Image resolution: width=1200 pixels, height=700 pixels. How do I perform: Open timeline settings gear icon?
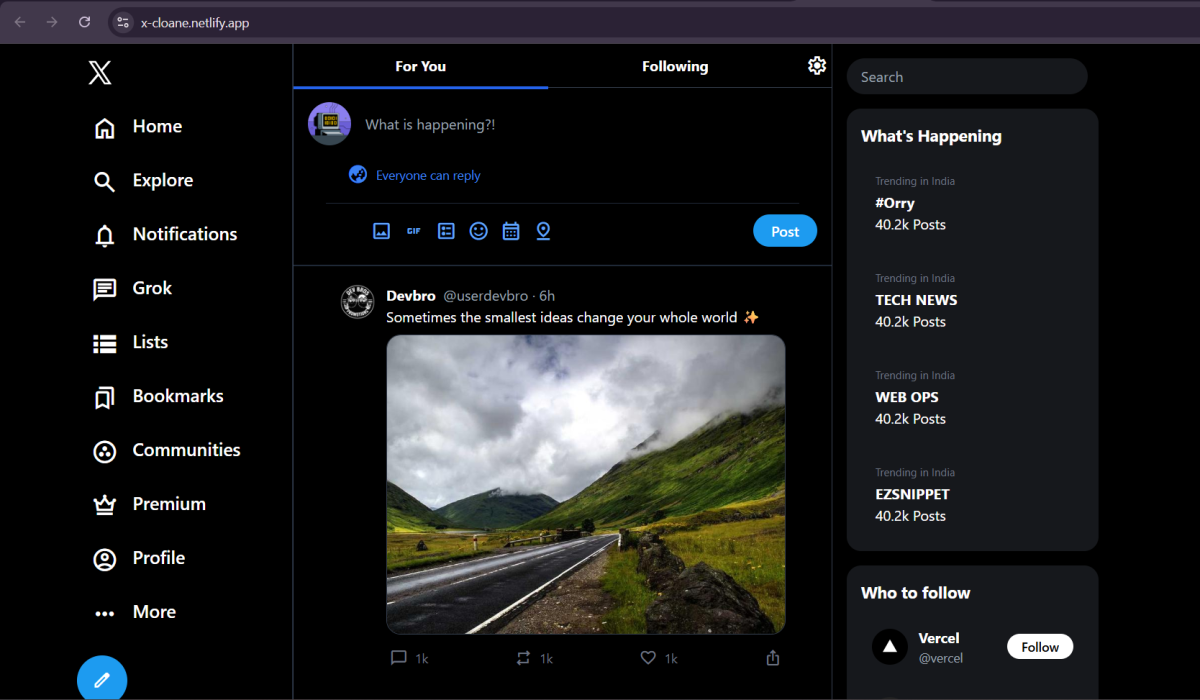coord(817,66)
